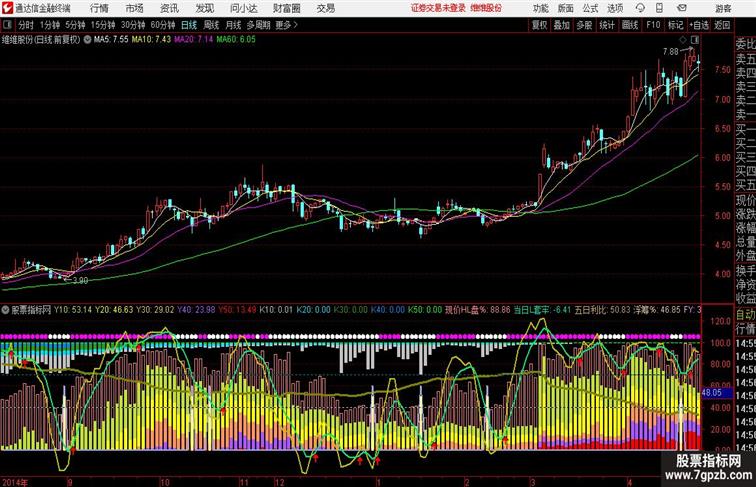Viewport: 756px width, 487px height.
Task: Click the 自动 label in right side panel
Action: (x=746, y=315)
